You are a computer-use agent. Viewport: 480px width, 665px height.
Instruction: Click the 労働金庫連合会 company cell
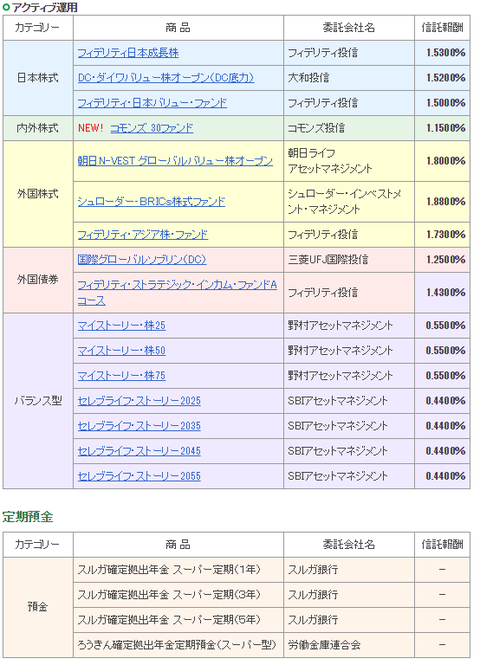[349, 645]
